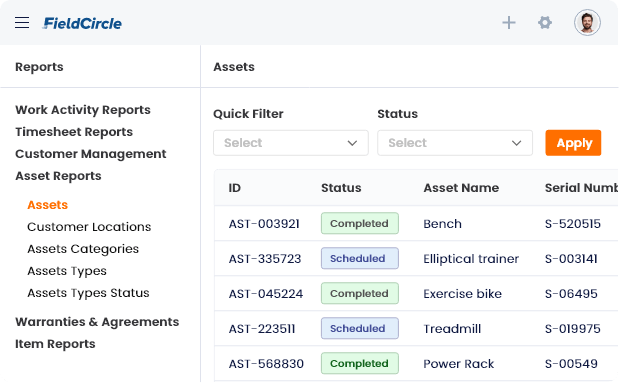
Task: Open Timesheet Reports section
Action: pyautogui.click(x=74, y=131)
